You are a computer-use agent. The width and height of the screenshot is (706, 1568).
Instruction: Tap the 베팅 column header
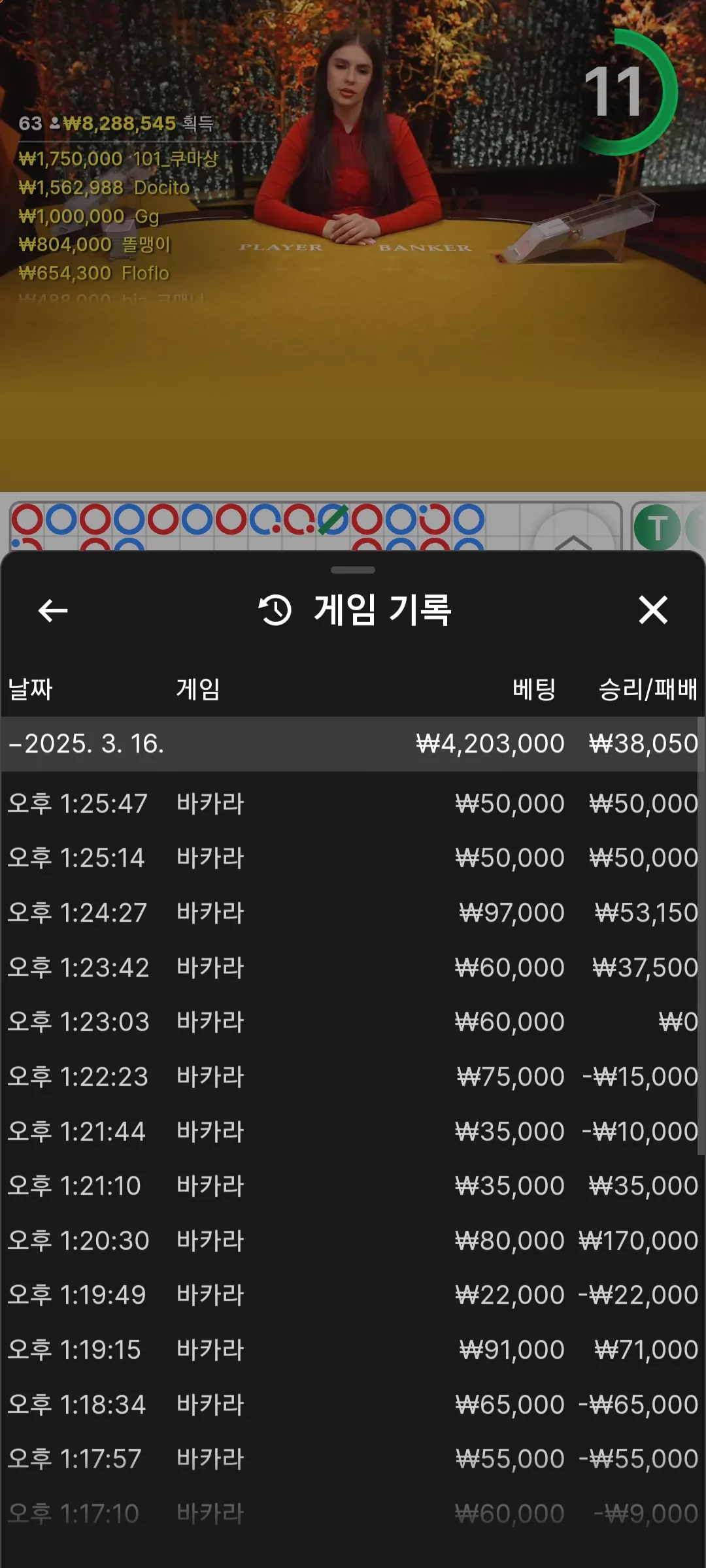click(x=534, y=689)
